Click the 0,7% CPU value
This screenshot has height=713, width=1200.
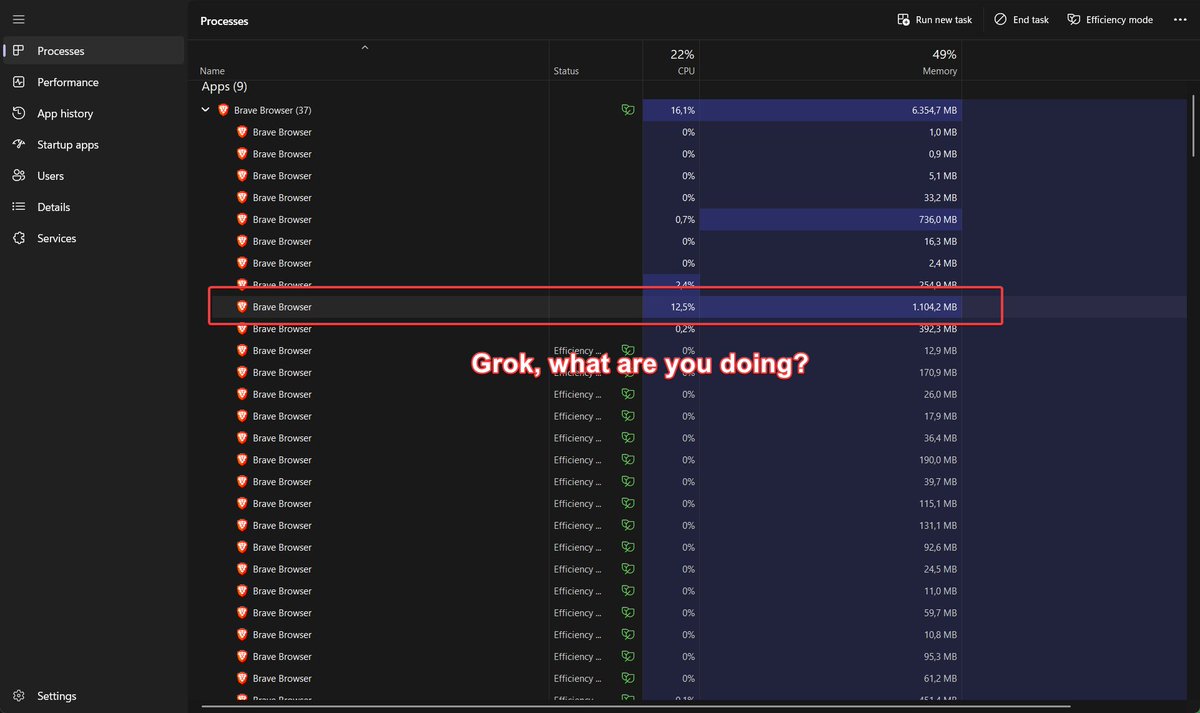pyautogui.click(x=685, y=220)
